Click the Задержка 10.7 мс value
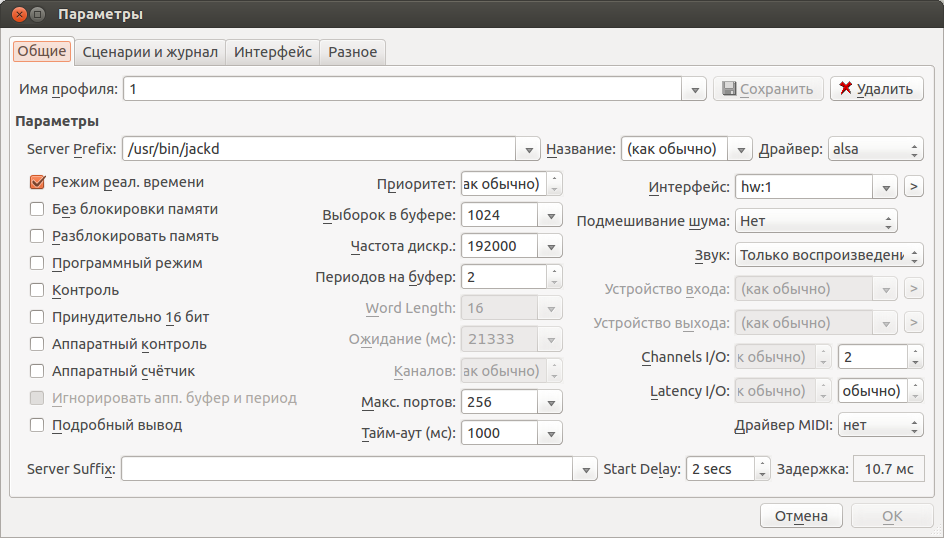 [889, 469]
